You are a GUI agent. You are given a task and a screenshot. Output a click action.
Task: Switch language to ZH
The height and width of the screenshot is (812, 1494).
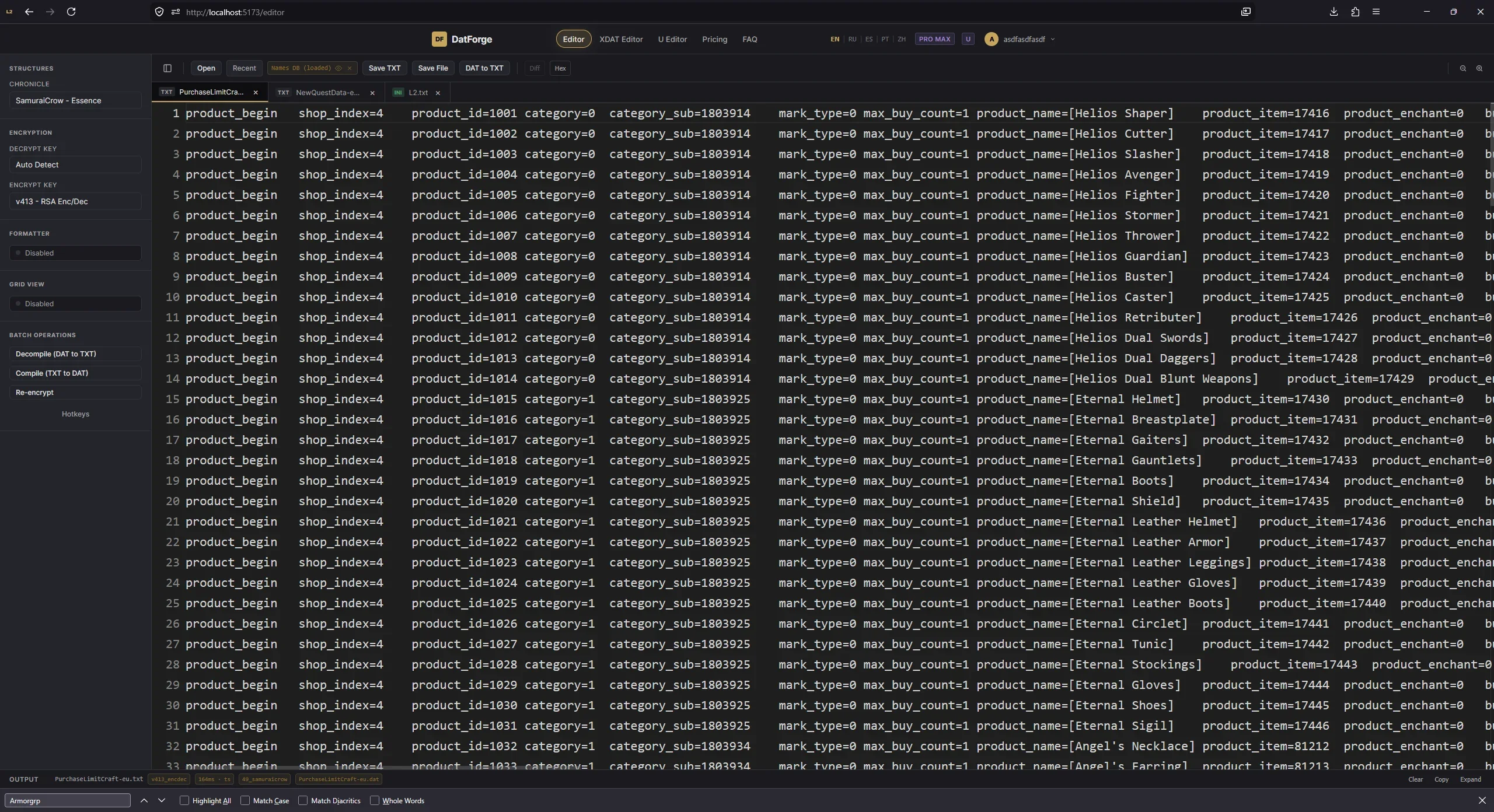click(902, 39)
